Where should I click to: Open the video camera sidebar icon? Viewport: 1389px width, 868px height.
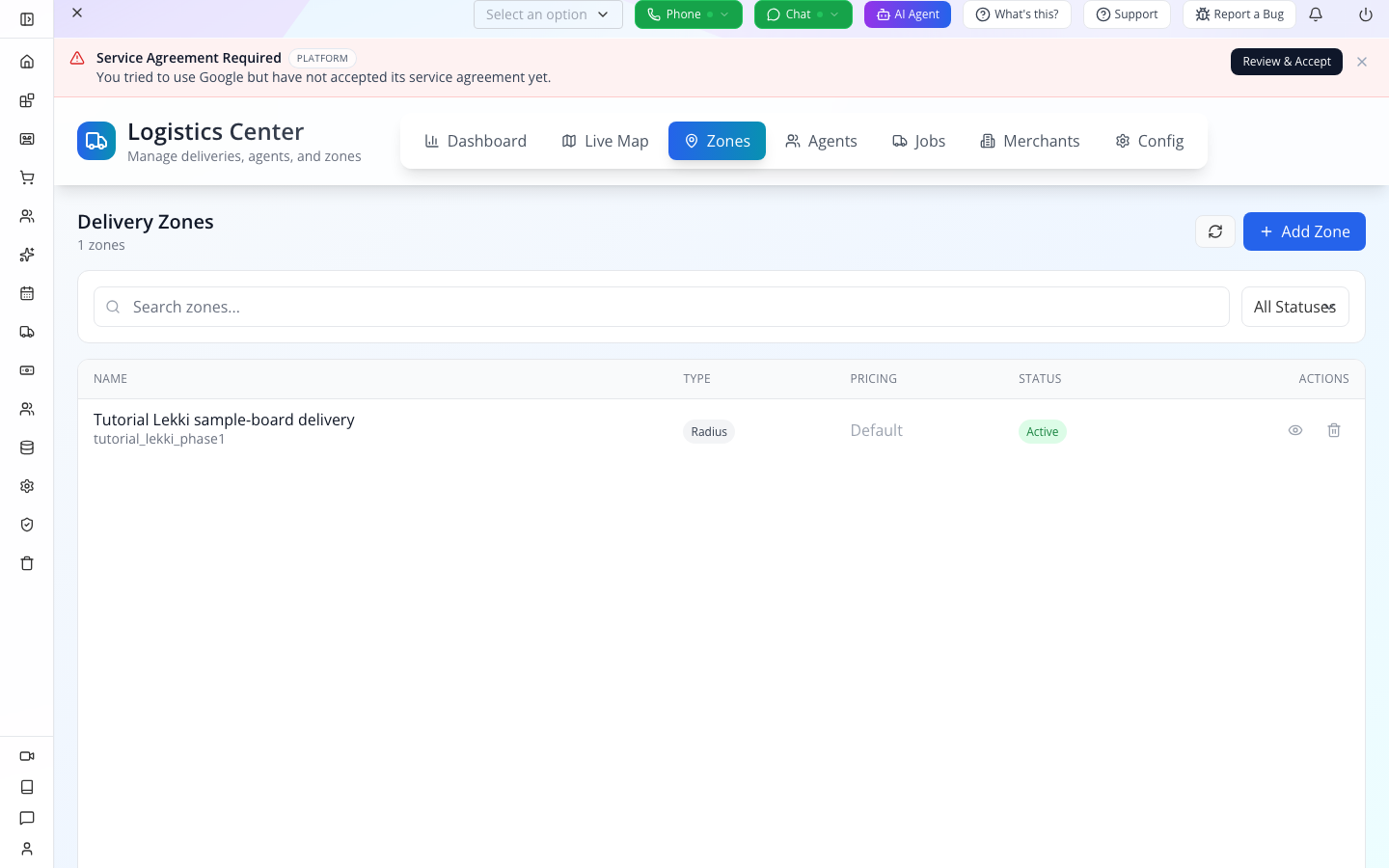tap(27, 756)
